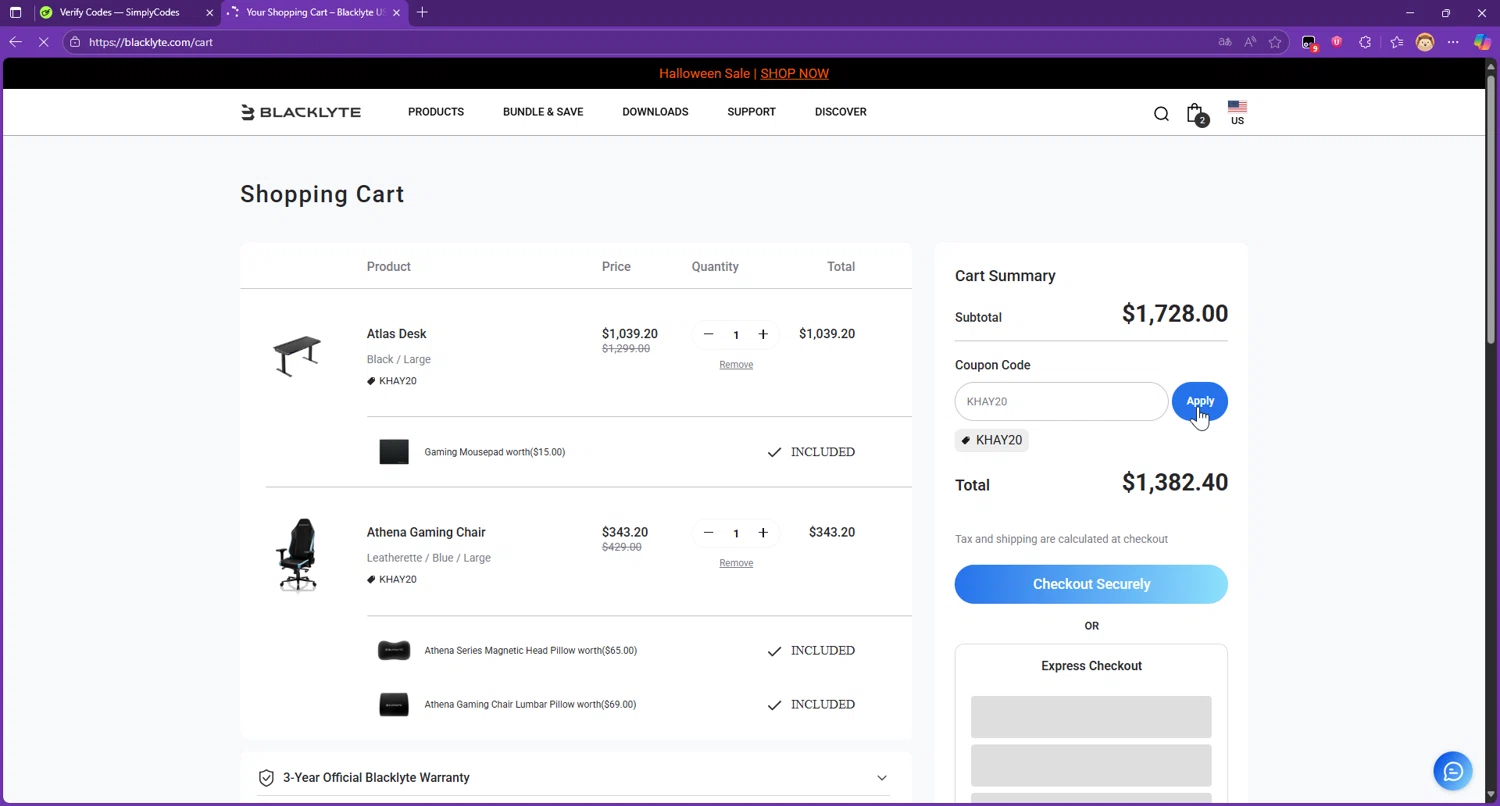Close the Verify Codes SimplyCodes tab
Screen dimensions: 1500x806
210,13
